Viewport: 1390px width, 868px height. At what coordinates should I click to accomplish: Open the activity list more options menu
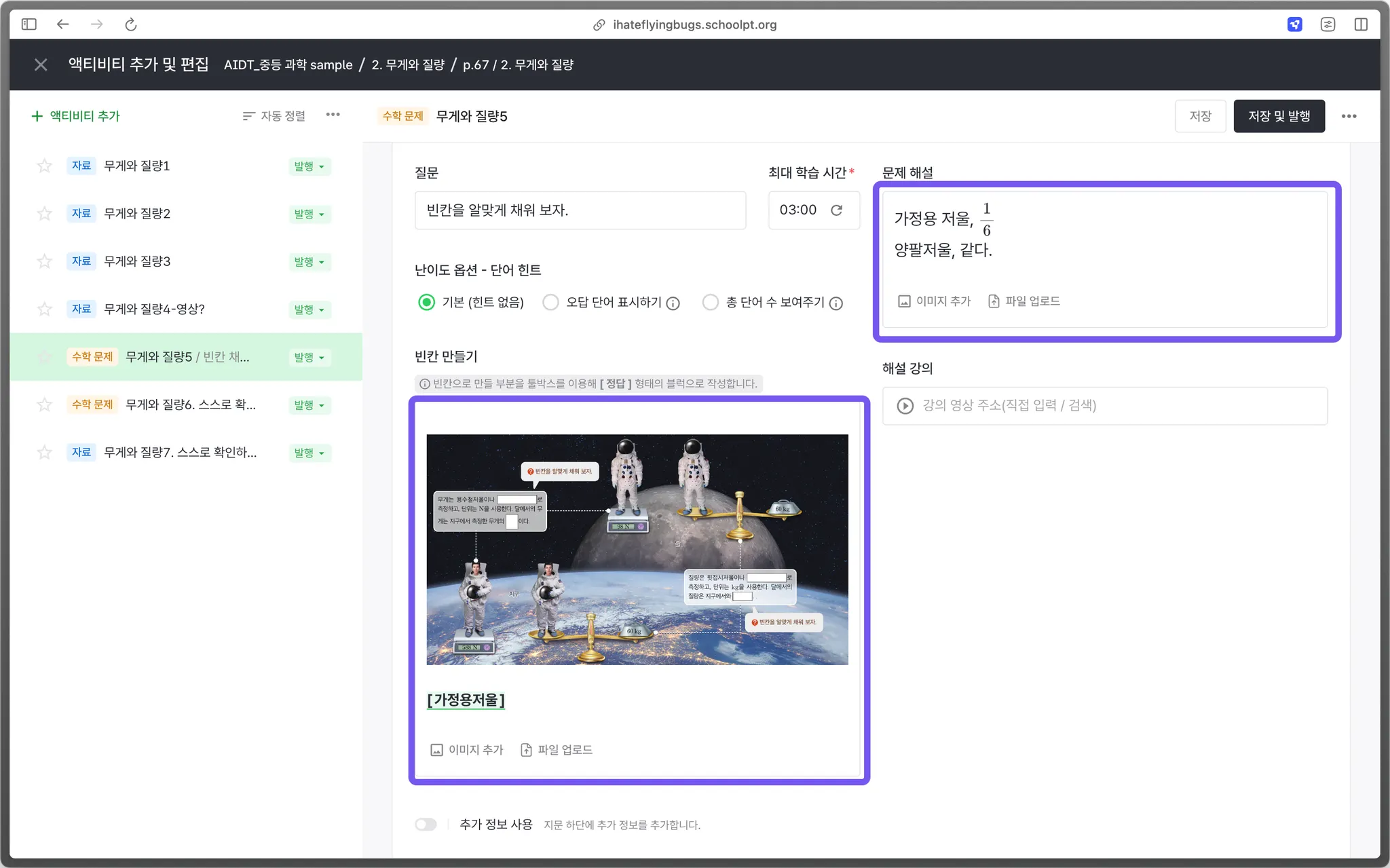click(x=333, y=115)
